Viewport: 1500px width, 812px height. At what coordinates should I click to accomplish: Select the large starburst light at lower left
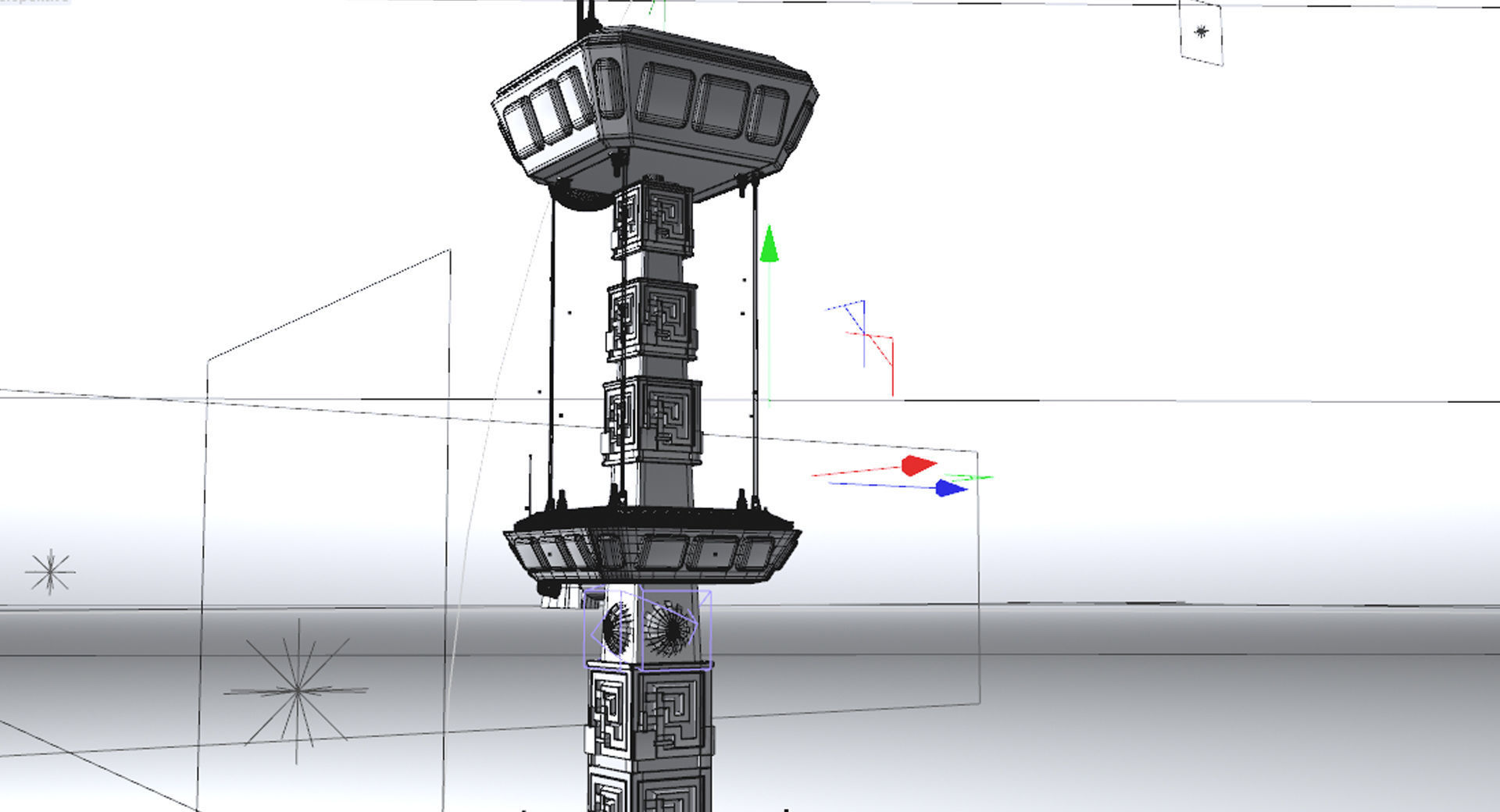pos(297,690)
